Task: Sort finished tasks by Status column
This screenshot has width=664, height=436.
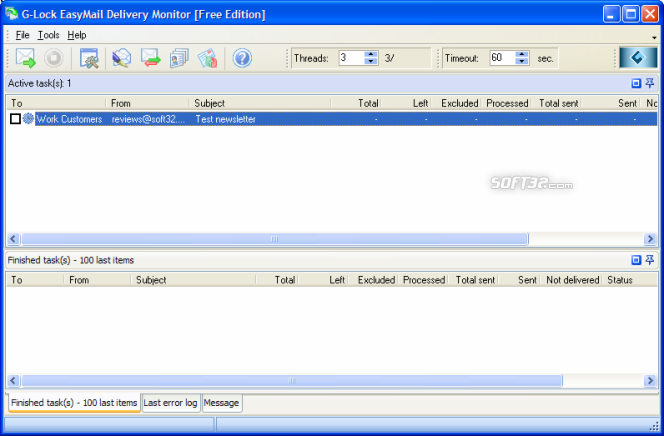Action: pos(630,280)
